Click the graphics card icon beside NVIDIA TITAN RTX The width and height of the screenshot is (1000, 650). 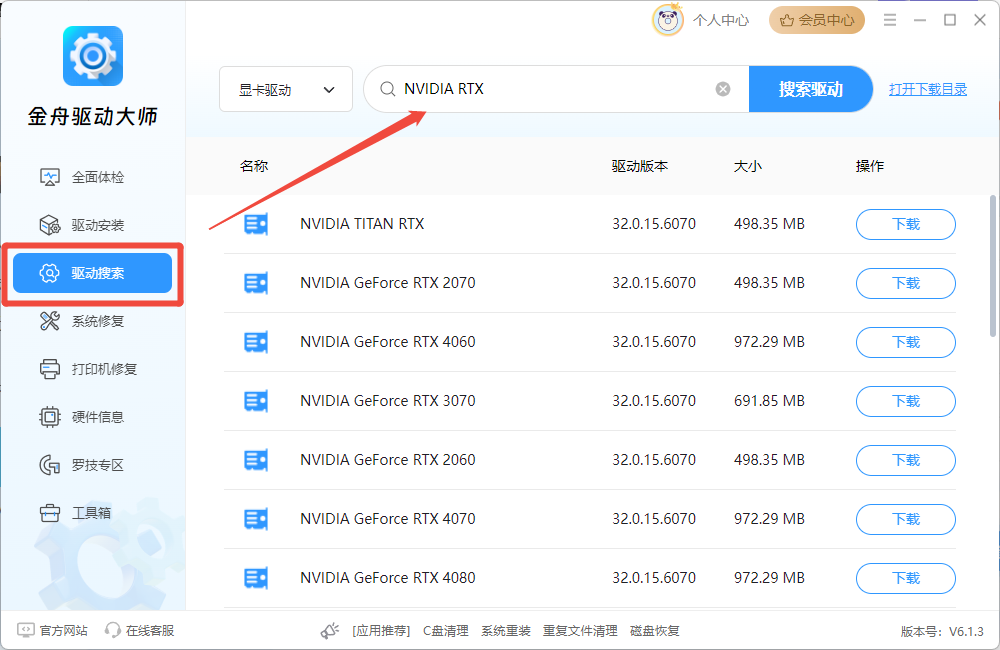256,224
